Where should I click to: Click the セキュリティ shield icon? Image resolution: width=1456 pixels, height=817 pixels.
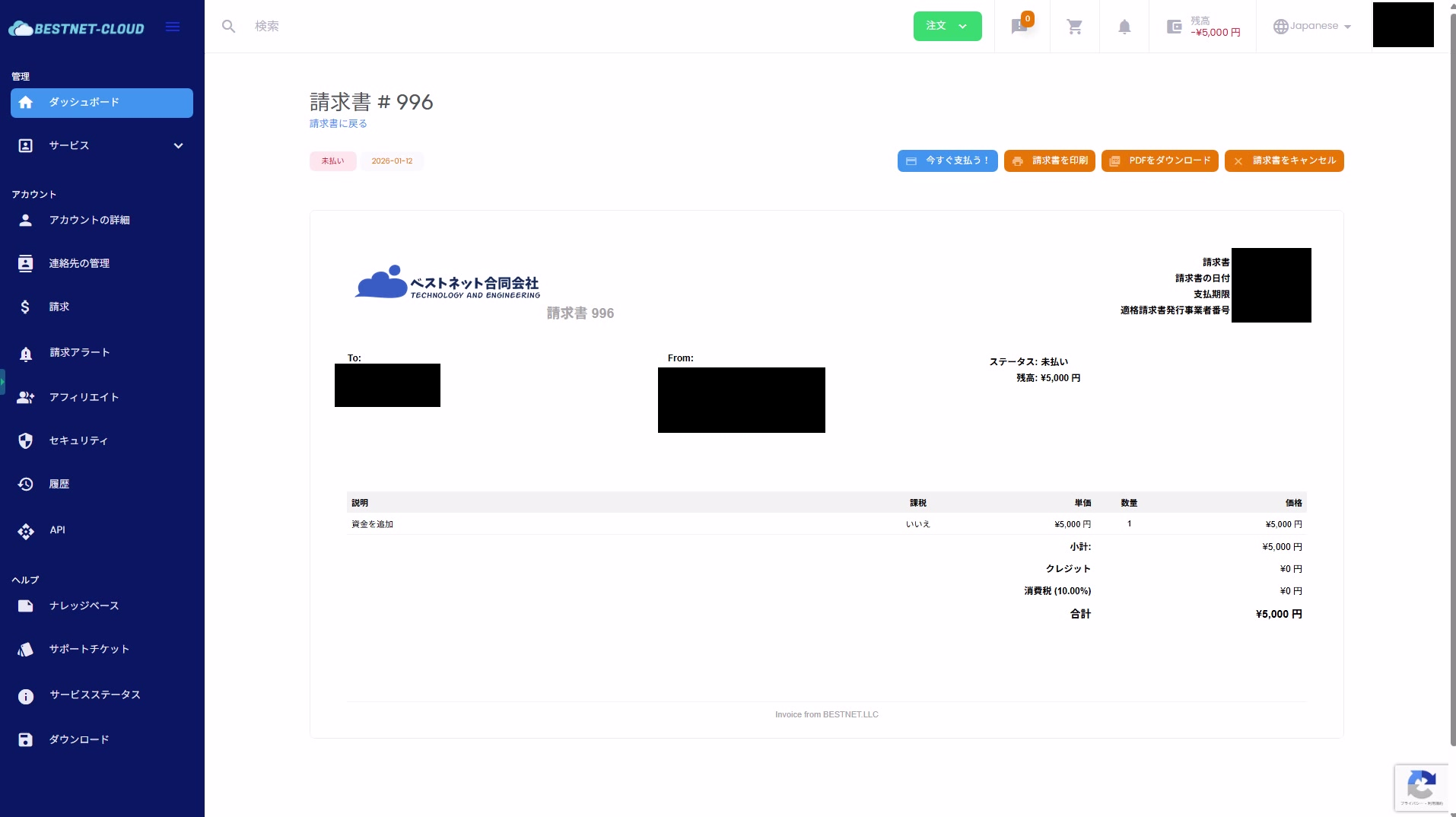(x=26, y=441)
